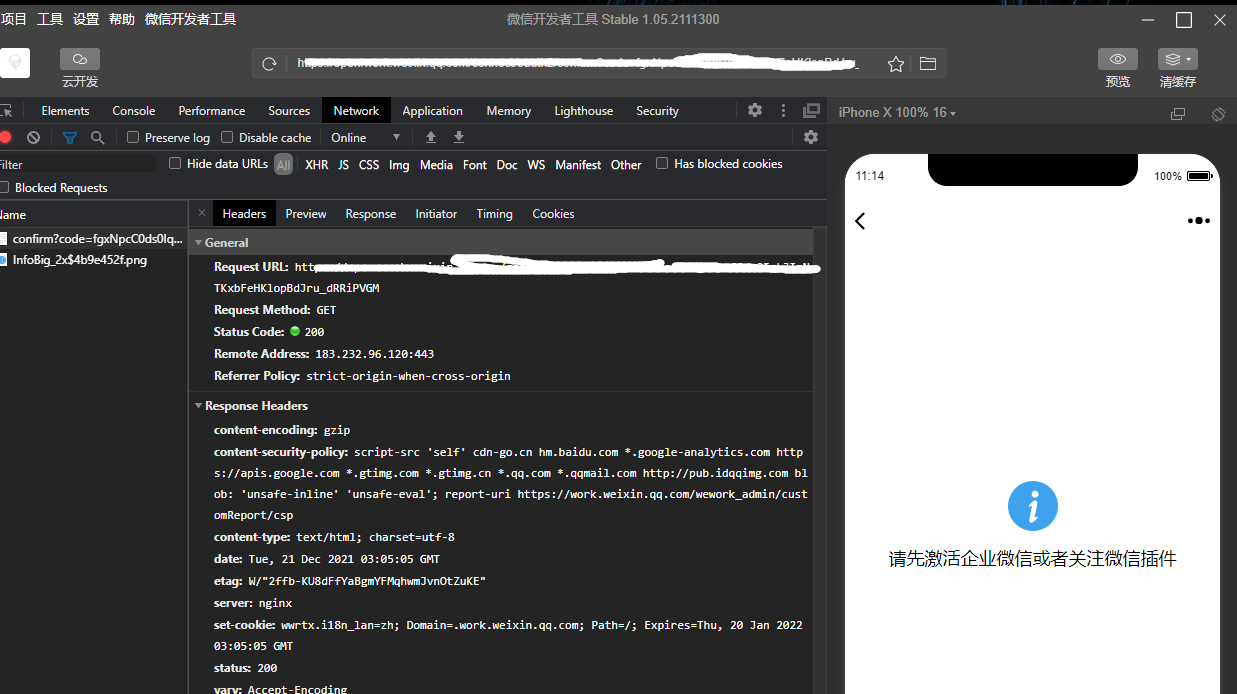This screenshot has width=1237, height=694.
Task: Check Blocked Requests
Action: tap(4, 187)
